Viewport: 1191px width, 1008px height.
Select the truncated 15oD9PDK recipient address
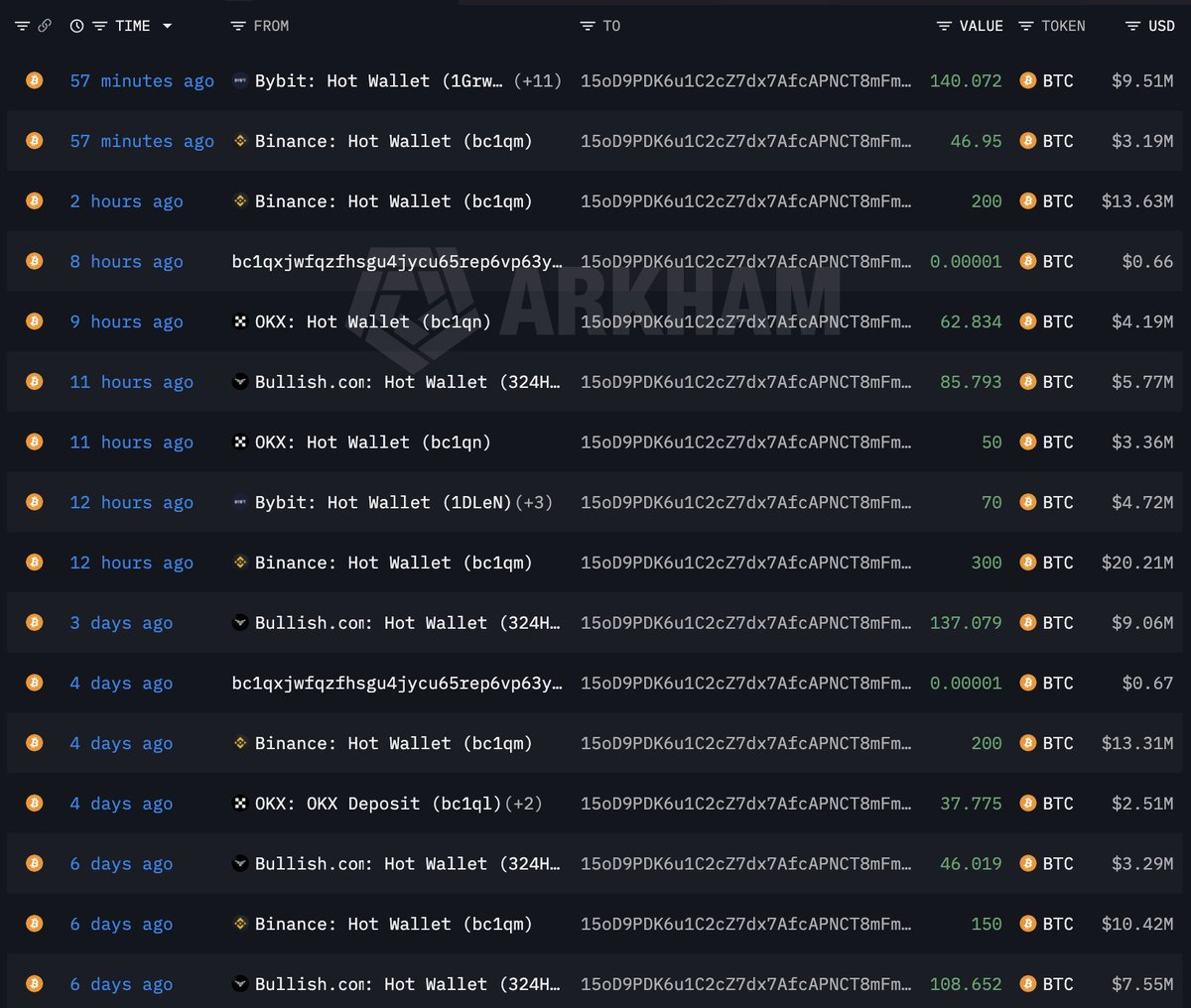746,80
